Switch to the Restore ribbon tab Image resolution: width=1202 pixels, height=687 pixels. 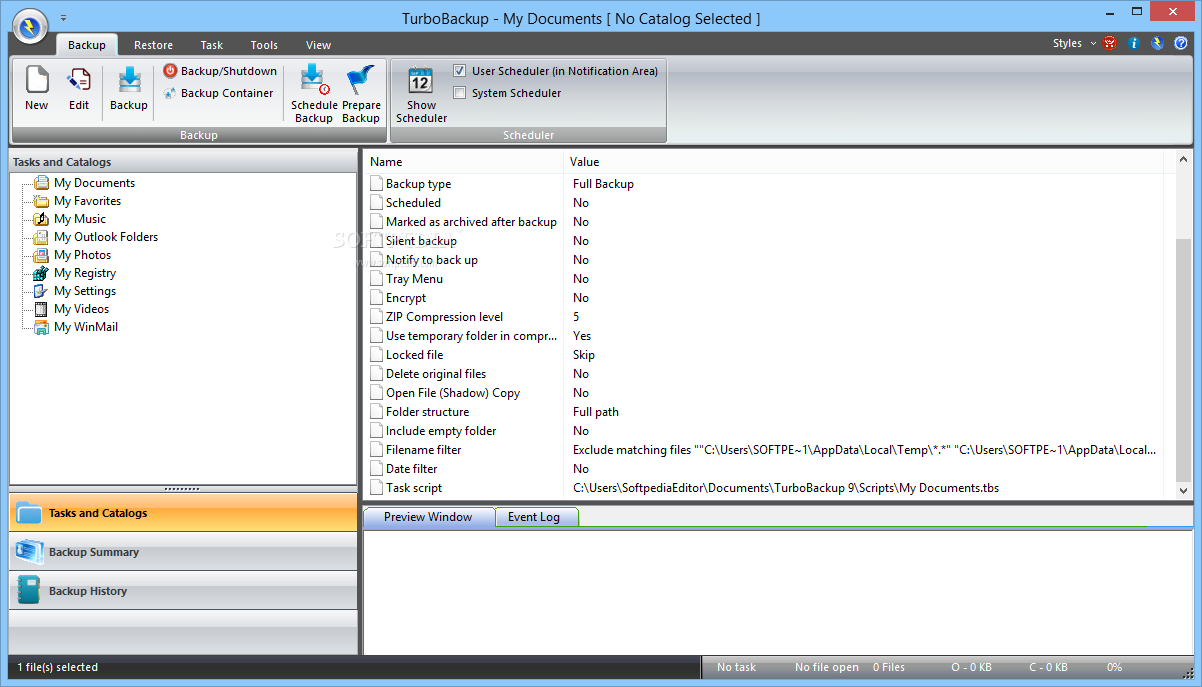click(153, 45)
